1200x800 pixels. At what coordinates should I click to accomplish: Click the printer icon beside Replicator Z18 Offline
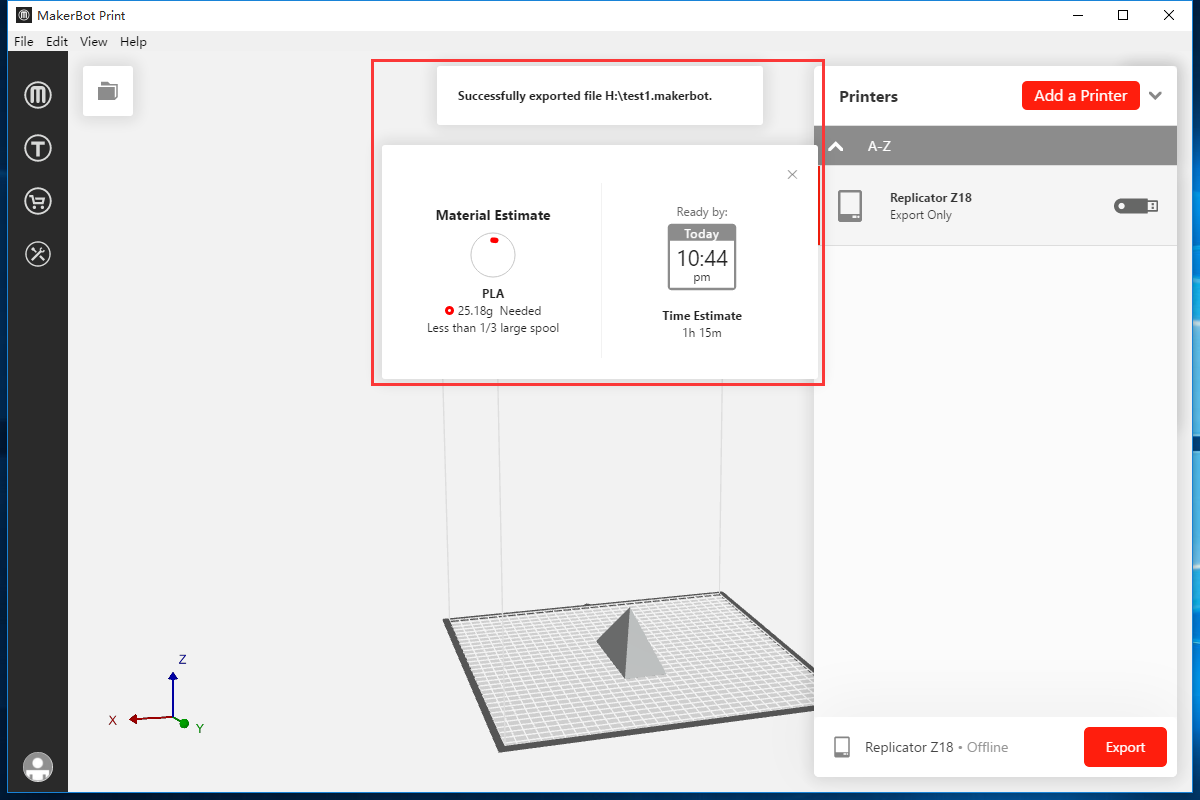(x=843, y=746)
